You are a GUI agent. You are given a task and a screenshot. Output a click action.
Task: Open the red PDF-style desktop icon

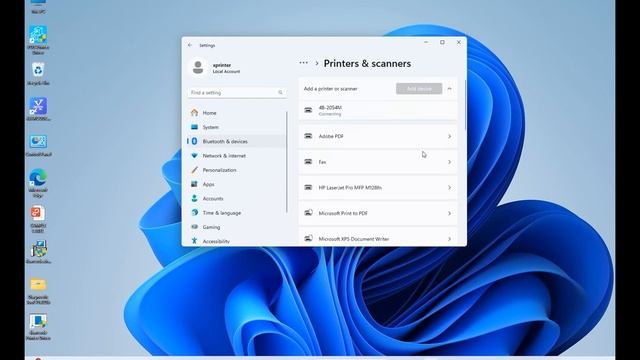[38, 213]
